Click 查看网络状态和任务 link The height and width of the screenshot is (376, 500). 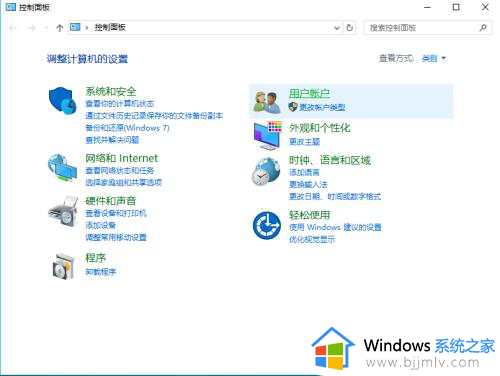click(120, 171)
